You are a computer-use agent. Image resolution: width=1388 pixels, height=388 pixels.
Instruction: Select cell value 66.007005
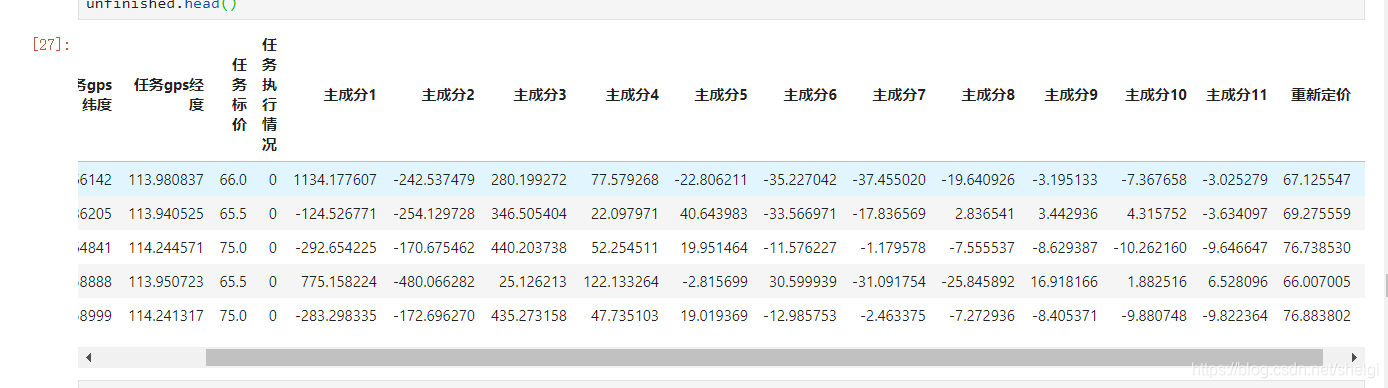click(x=1317, y=282)
